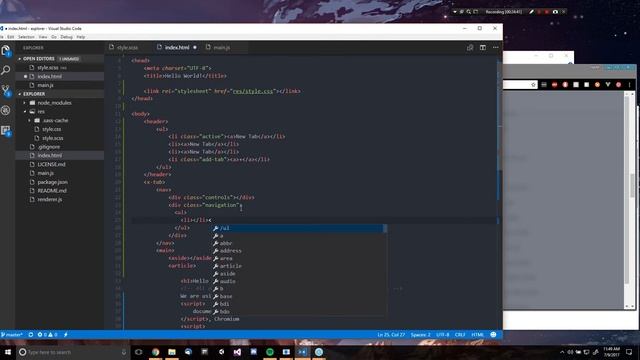
Task: Open .gitignore in the explorer
Action: click(x=49, y=147)
